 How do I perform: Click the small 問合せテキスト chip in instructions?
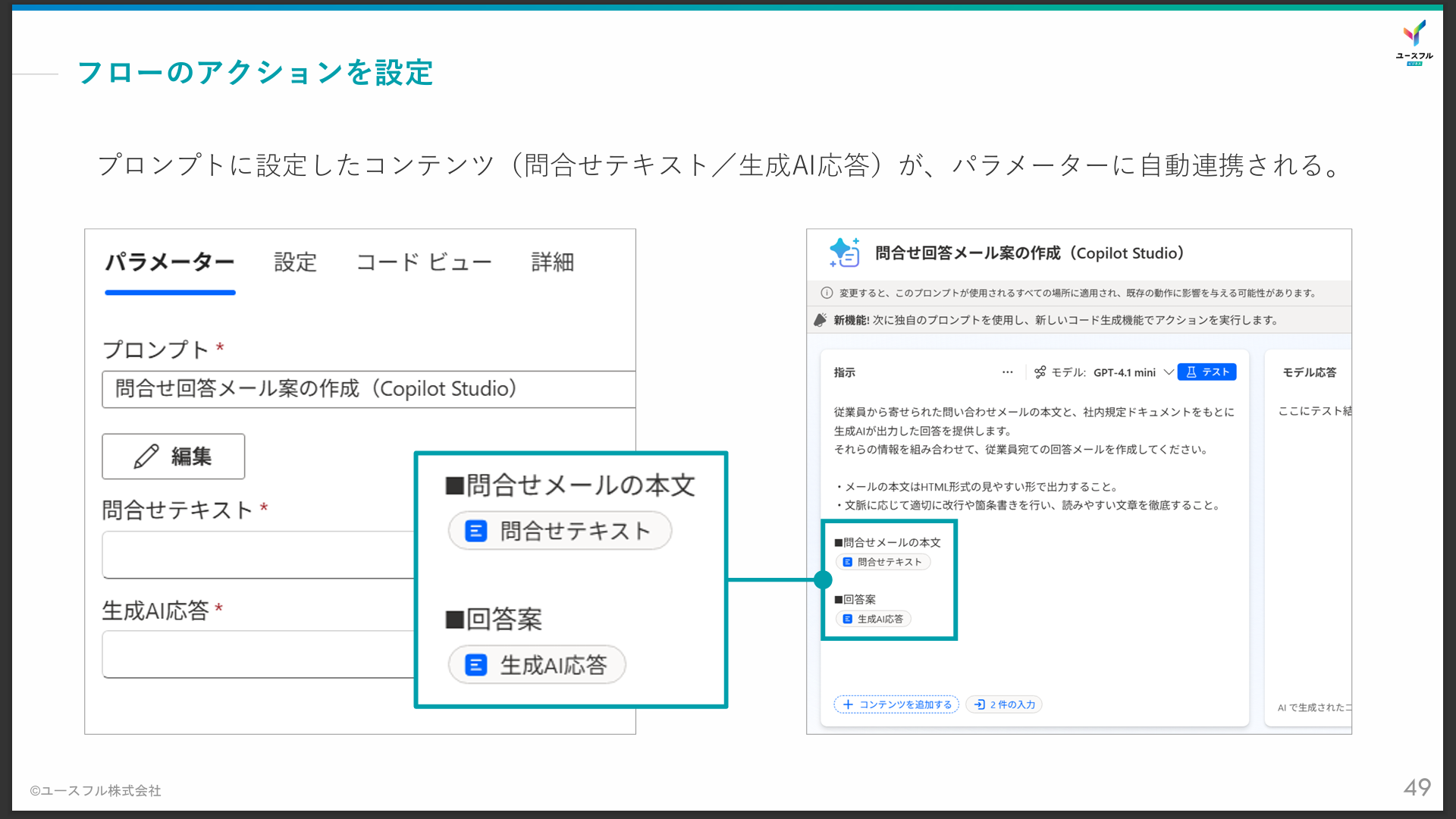883,562
